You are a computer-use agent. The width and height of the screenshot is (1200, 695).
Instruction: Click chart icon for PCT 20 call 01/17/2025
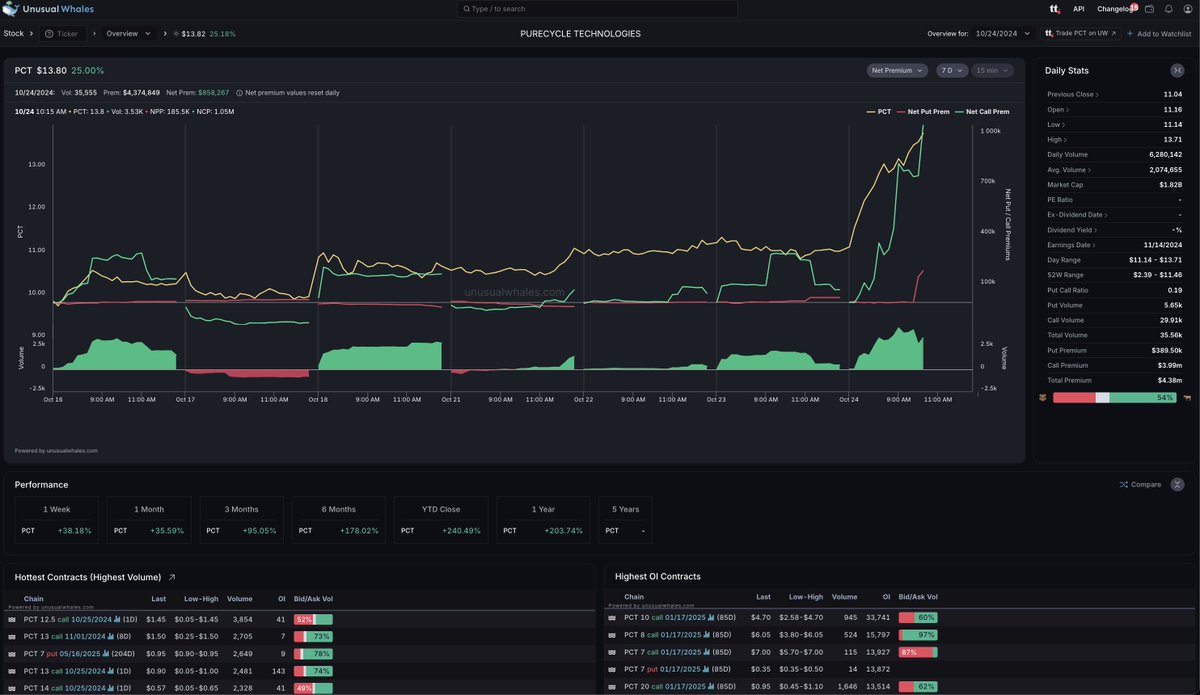pos(711,686)
